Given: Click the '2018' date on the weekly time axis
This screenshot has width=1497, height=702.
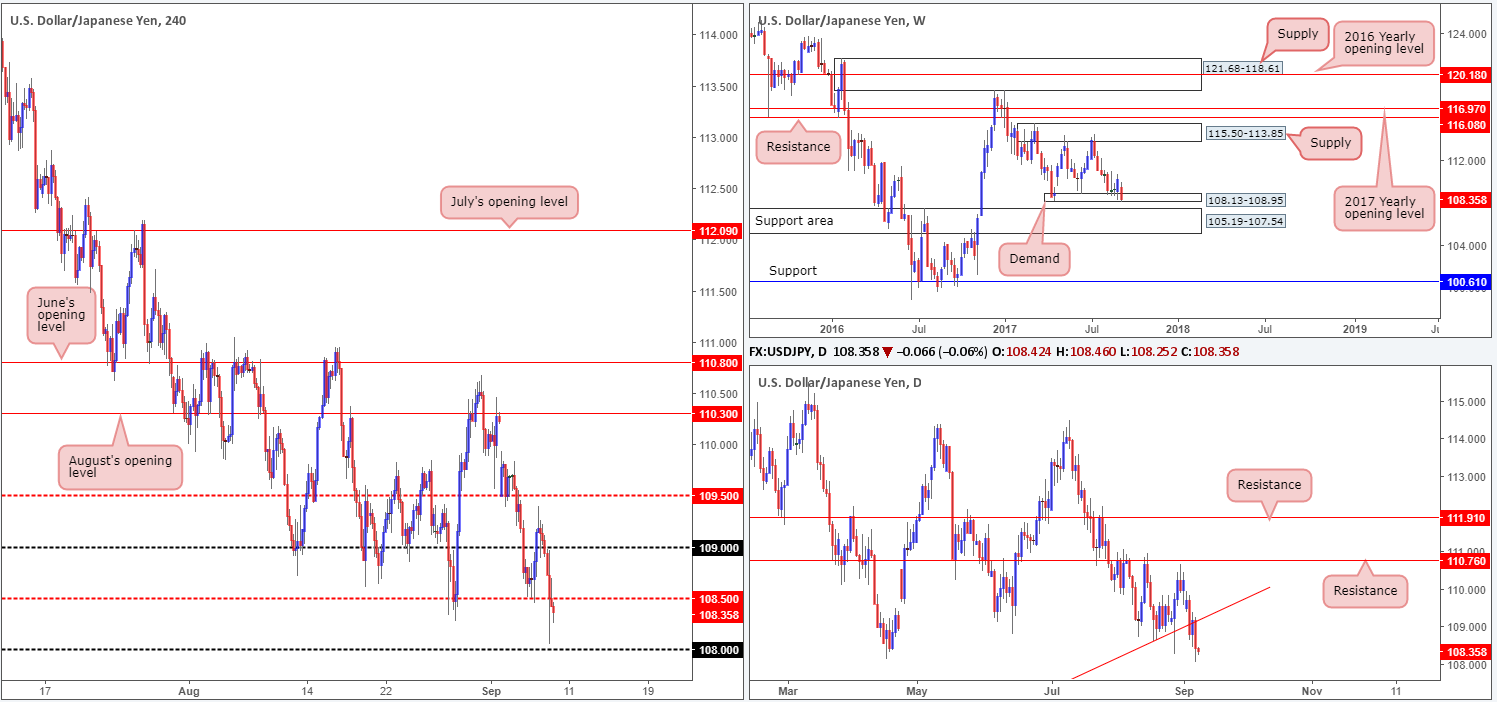Looking at the screenshot, I should [x=1178, y=327].
